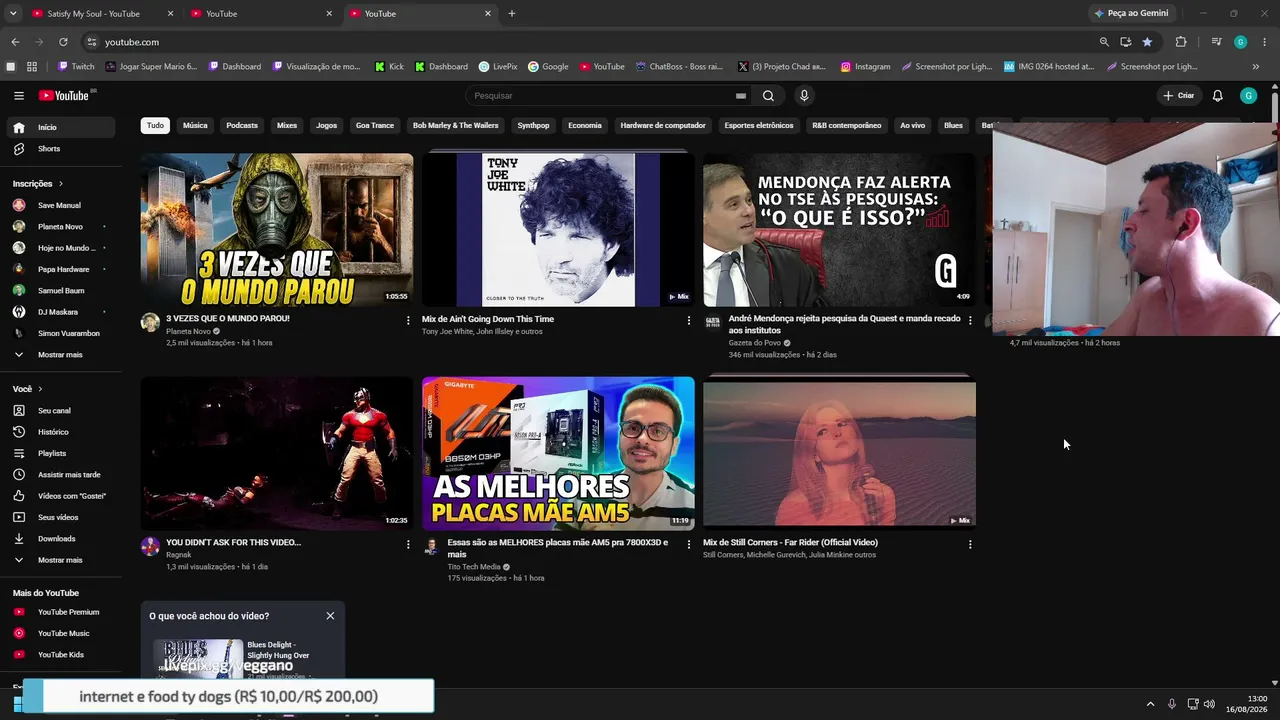Open more options for Mix de Ain't Going Down This Time
This screenshot has height=720, width=1280.
689,320
